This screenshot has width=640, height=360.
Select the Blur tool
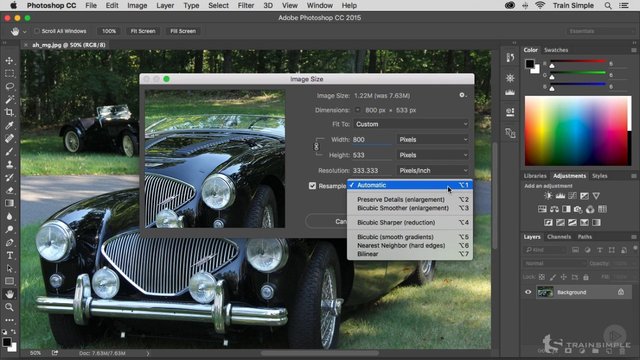pos(9,216)
